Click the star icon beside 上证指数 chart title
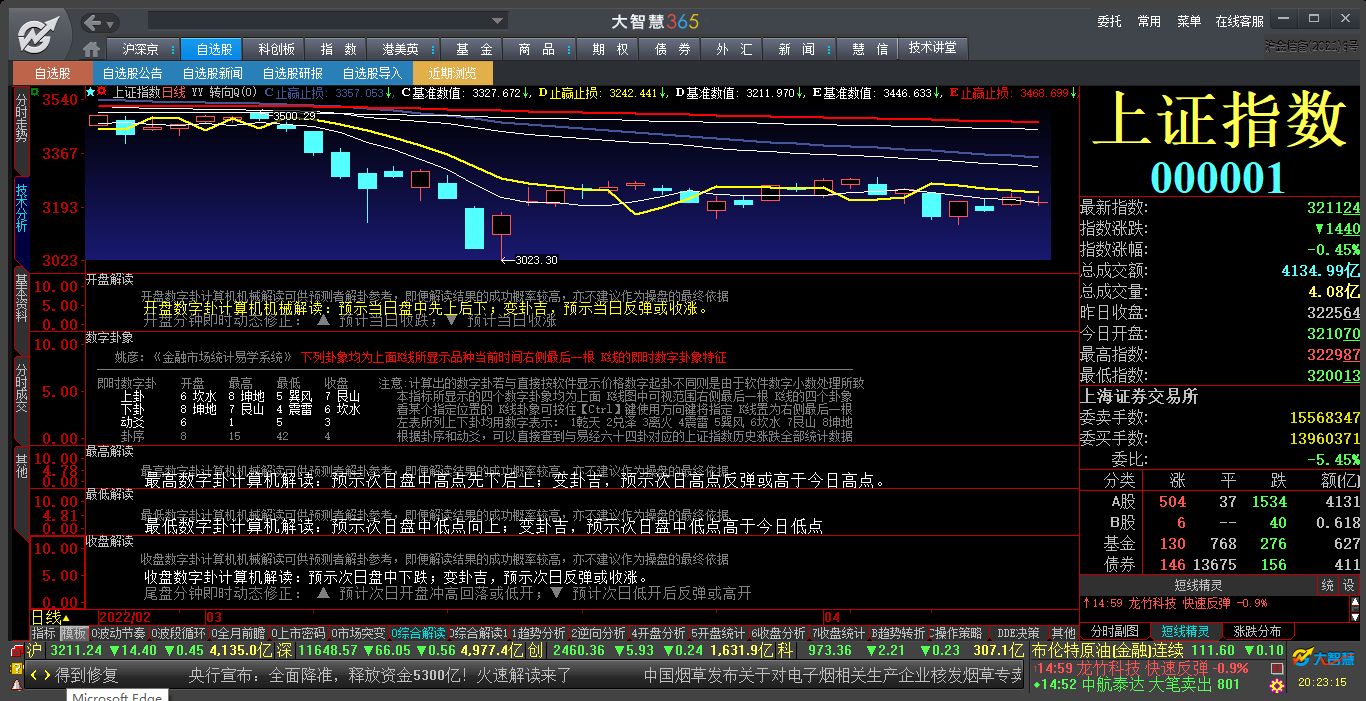 (90, 92)
